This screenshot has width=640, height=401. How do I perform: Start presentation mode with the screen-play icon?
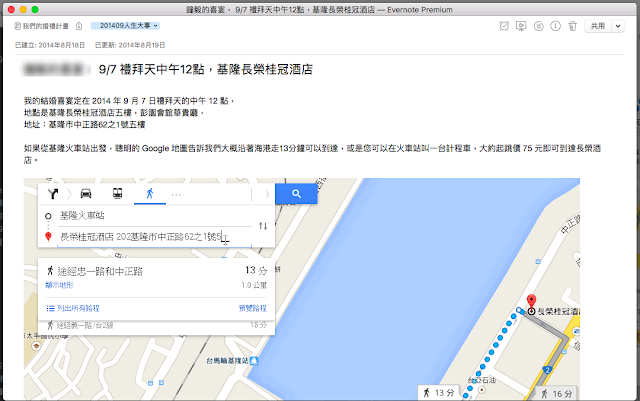521,26
